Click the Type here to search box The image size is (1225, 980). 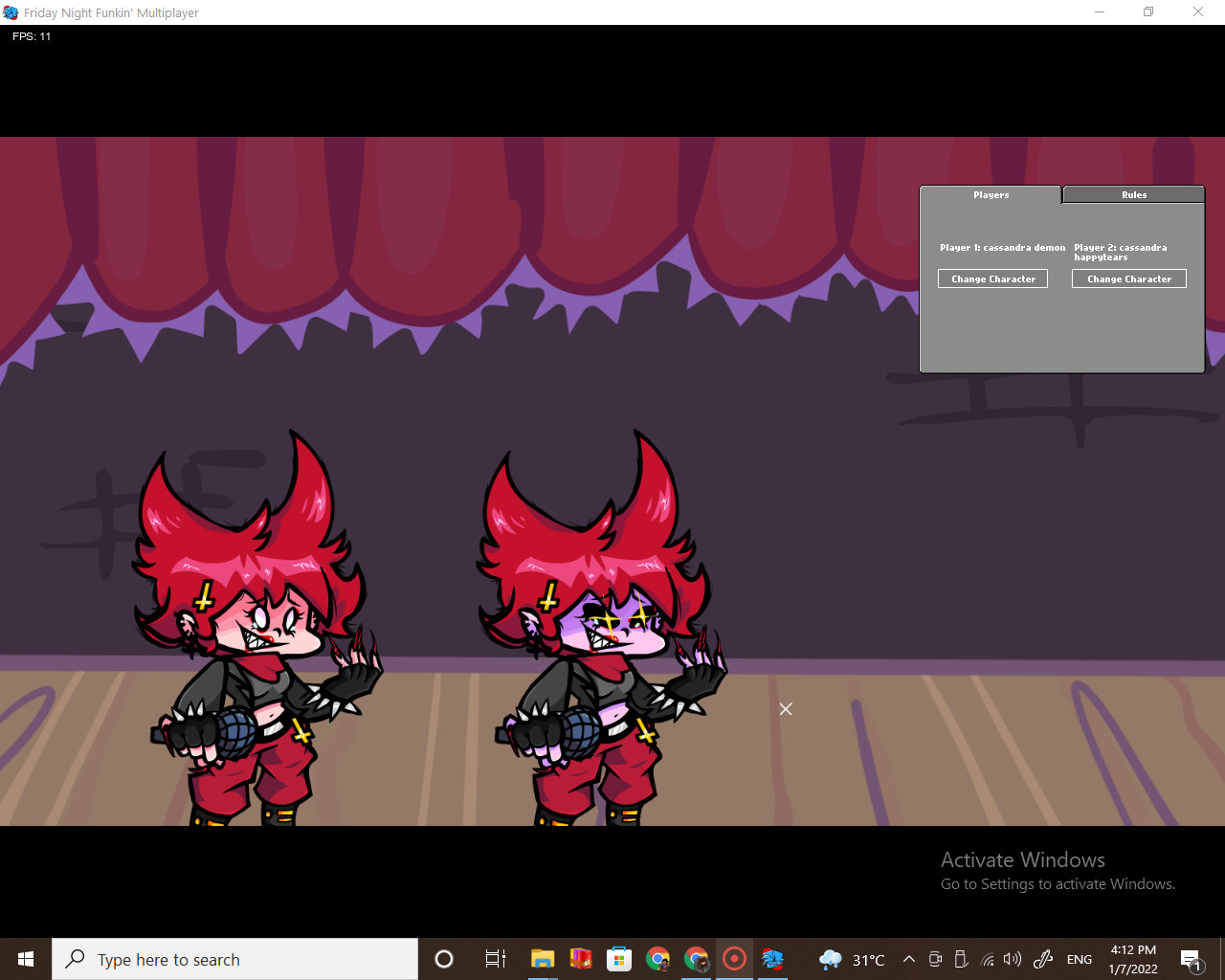point(234,959)
